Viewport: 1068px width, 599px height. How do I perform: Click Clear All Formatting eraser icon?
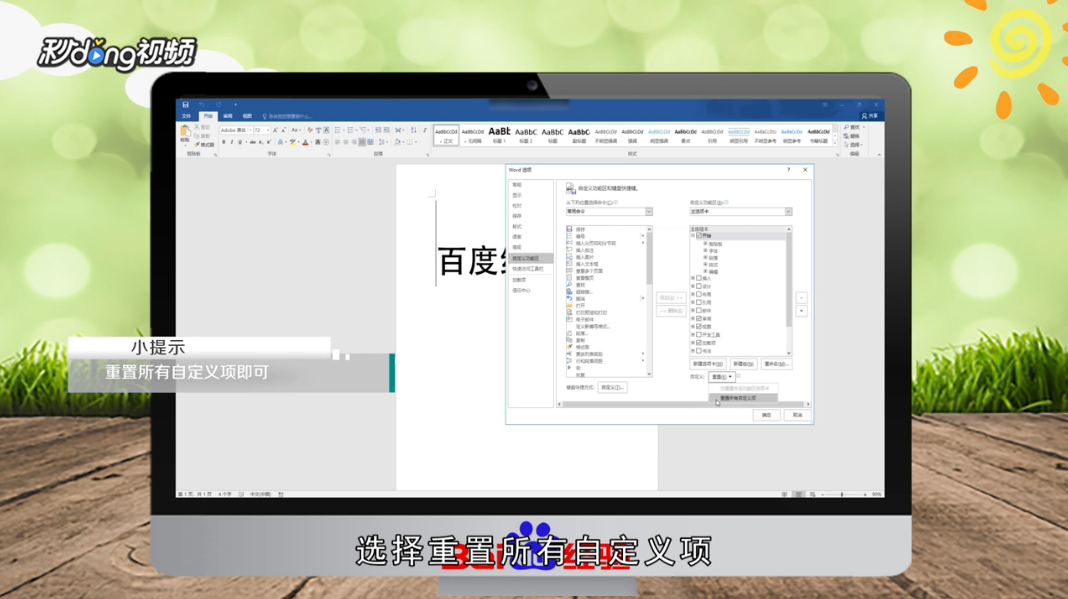310,130
